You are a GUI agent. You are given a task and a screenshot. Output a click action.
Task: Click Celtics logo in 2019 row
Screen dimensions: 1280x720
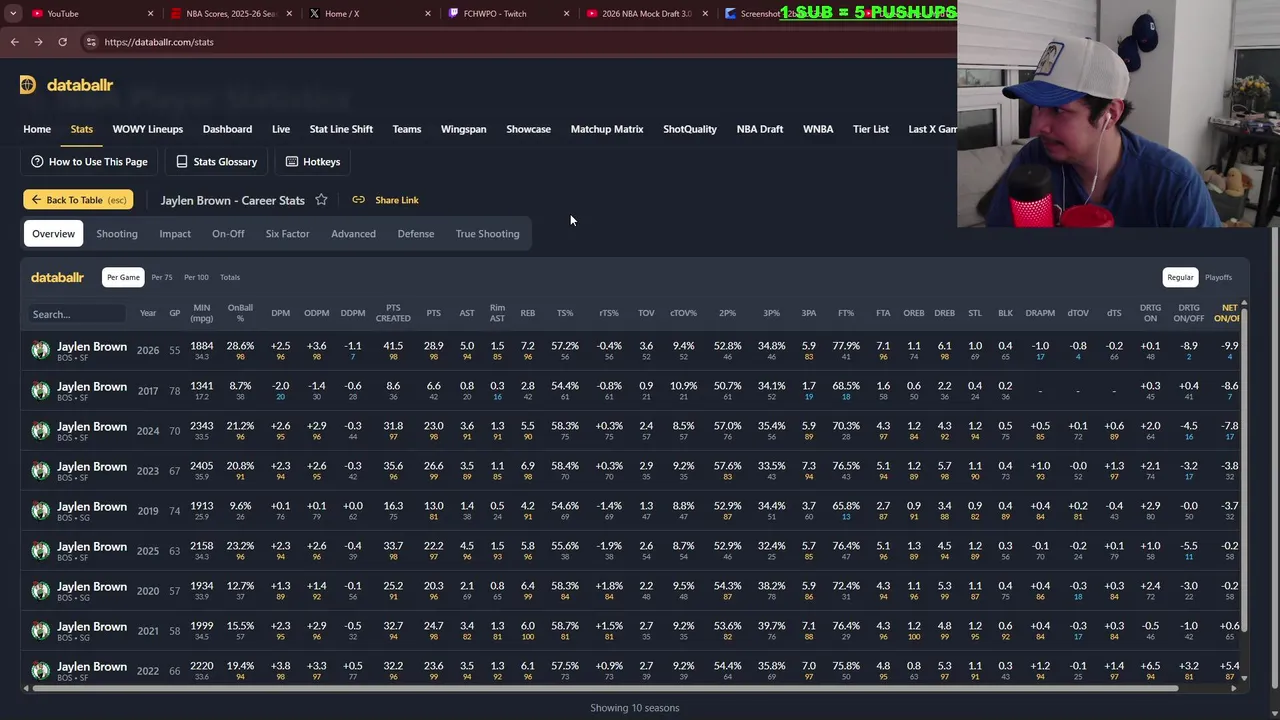pyautogui.click(x=40, y=510)
